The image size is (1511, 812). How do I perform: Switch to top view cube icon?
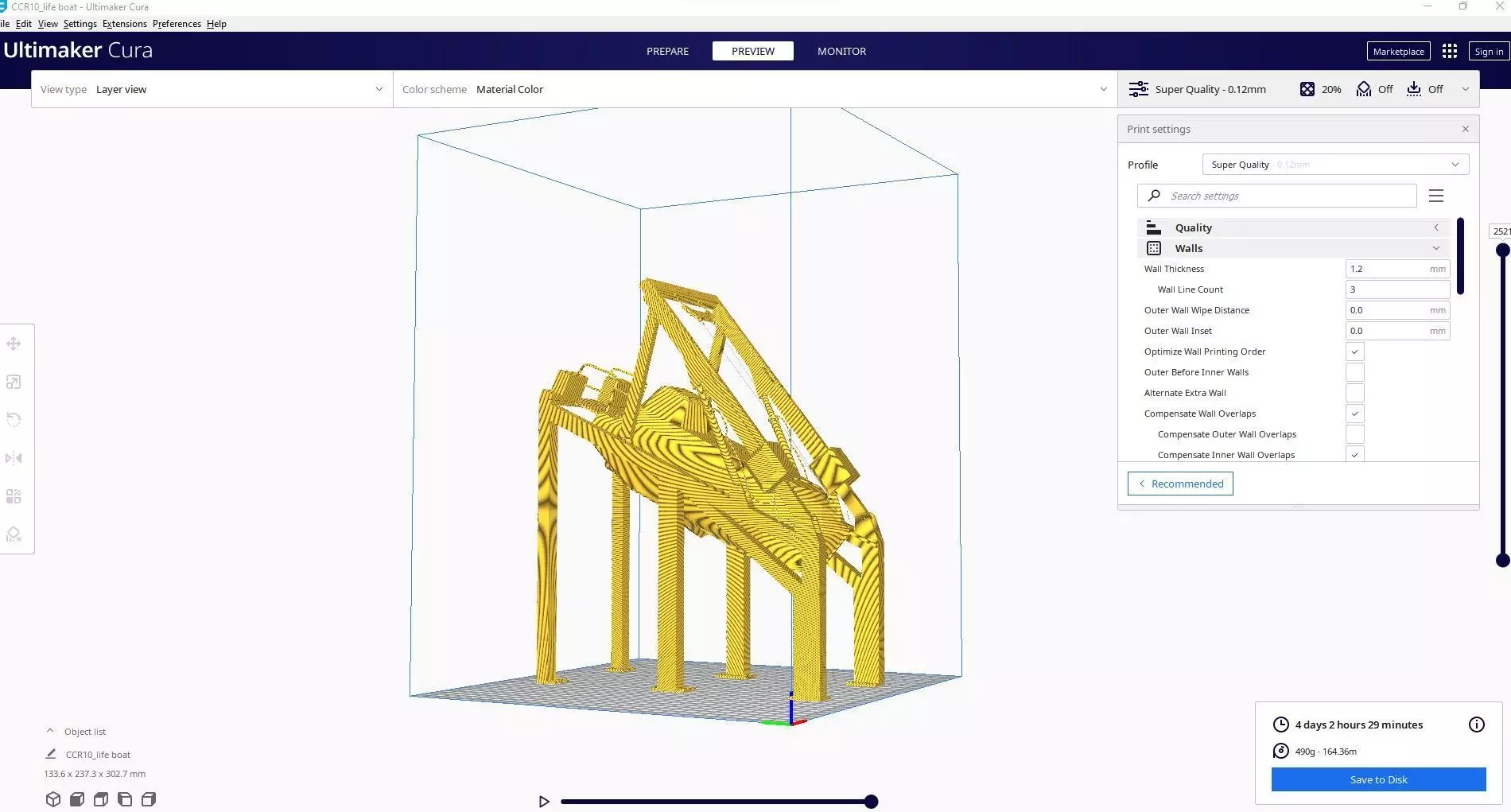(101, 799)
